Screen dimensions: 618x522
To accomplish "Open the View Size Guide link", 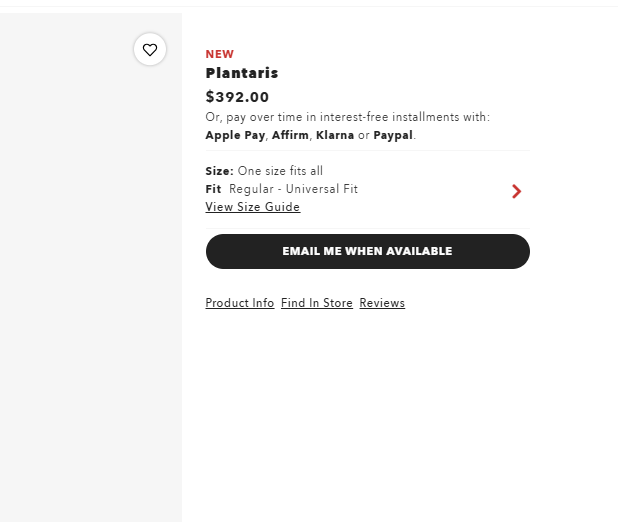I will coord(253,207).
